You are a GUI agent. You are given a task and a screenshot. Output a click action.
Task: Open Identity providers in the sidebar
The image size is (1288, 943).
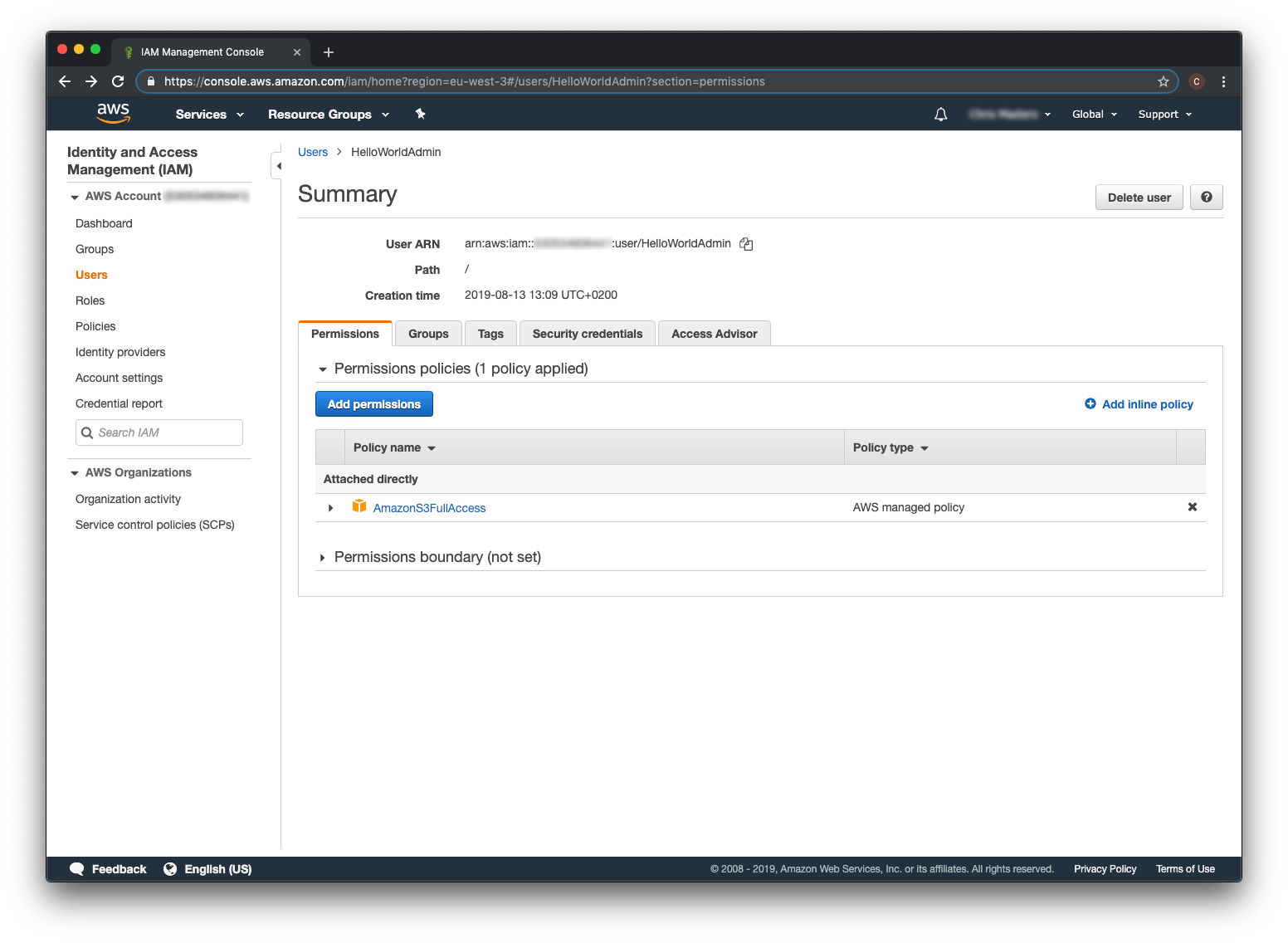click(120, 352)
